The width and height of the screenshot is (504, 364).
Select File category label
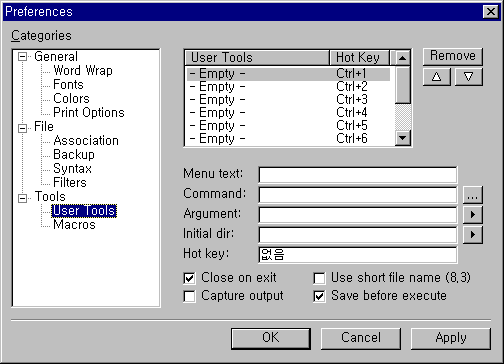point(44,127)
